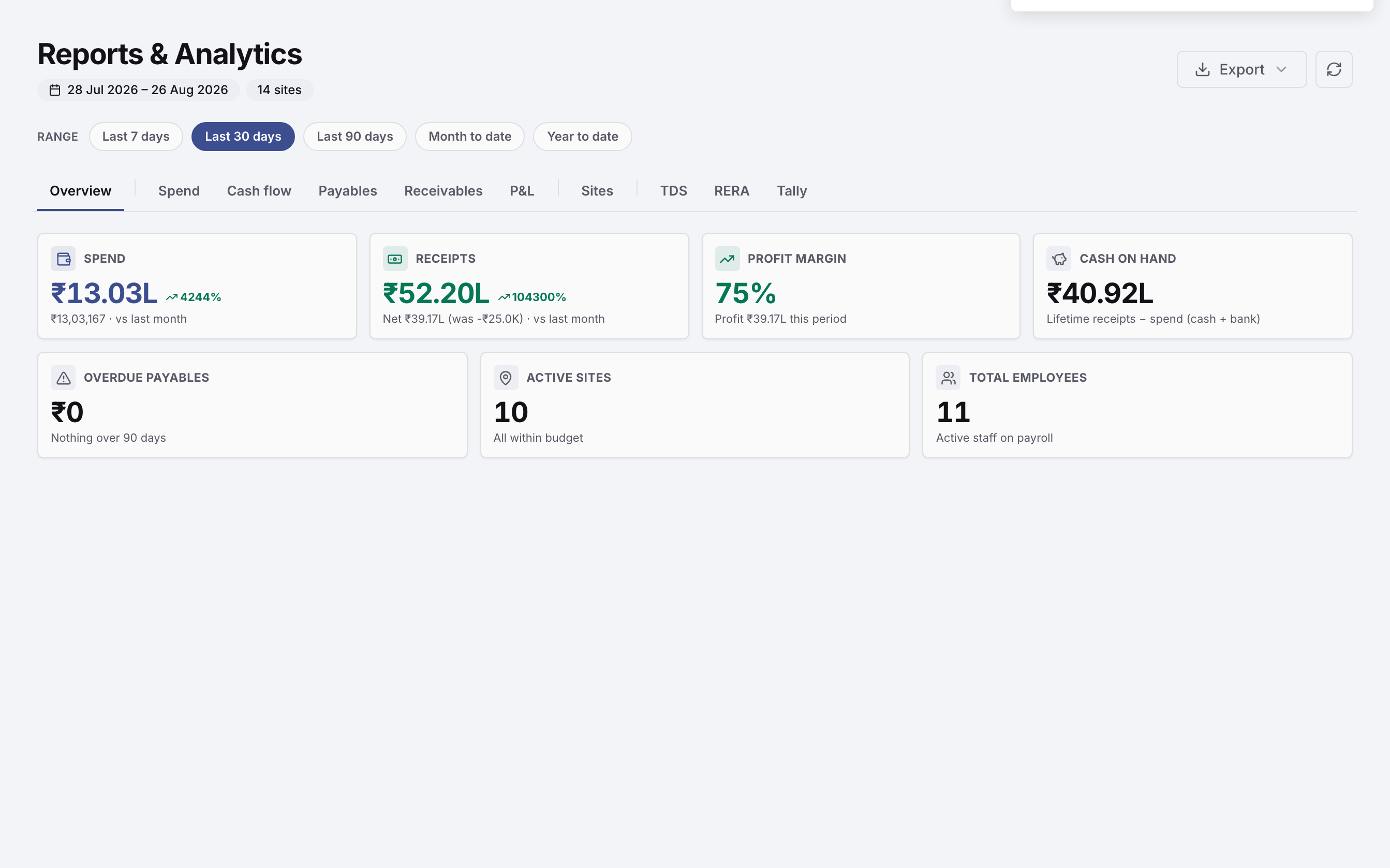Select the Year to date range
Image resolution: width=1390 pixels, height=868 pixels.
click(582, 137)
